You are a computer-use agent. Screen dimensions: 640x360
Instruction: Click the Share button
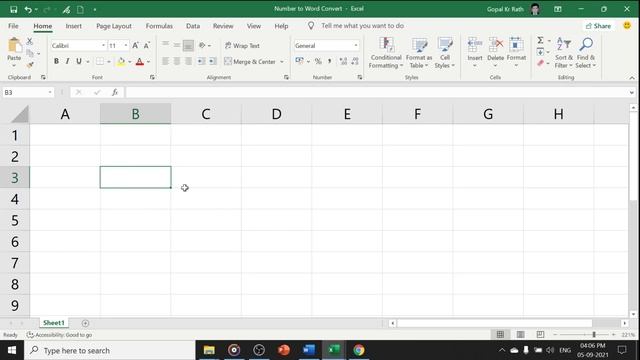598,26
